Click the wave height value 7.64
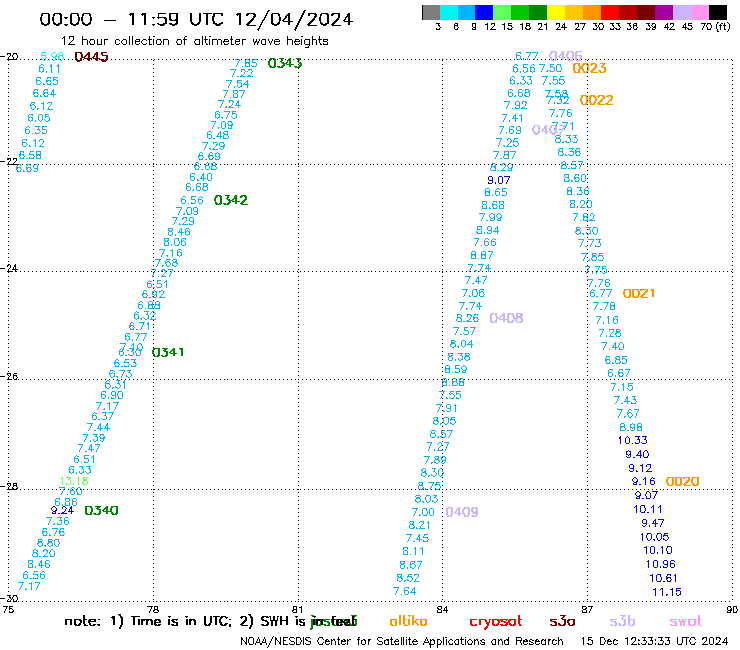The width and height of the screenshot is (740, 650). coord(404,591)
